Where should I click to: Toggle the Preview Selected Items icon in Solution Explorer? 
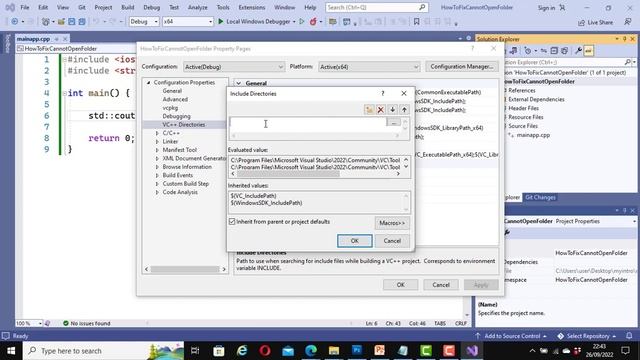[x=588, y=51]
